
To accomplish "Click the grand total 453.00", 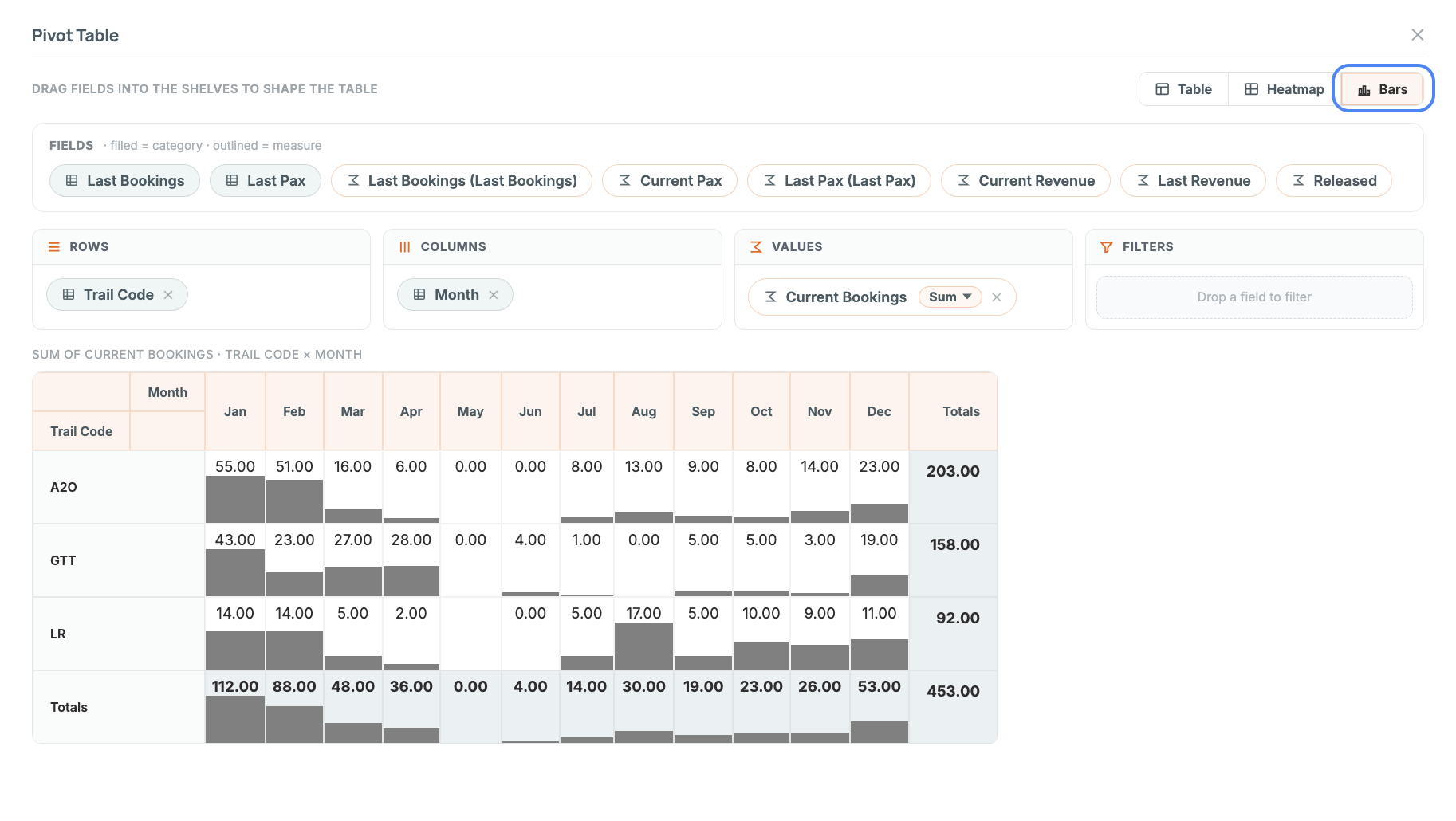I will 954,707.
